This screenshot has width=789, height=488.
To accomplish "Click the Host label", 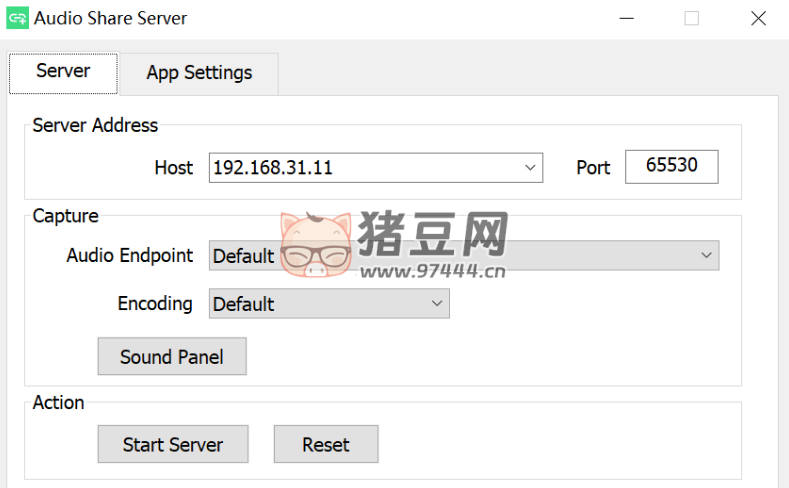I will [x=173, y=168].
